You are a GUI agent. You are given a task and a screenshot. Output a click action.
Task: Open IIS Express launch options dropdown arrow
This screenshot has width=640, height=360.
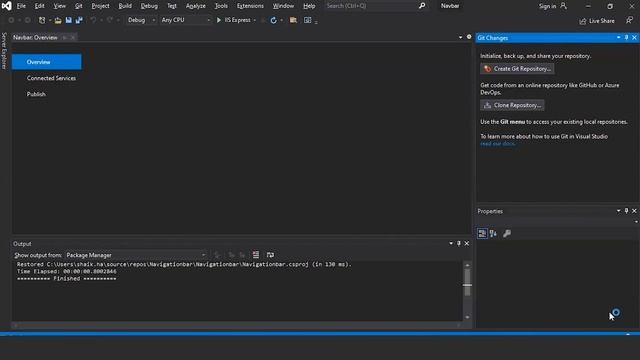pos(255,20)
